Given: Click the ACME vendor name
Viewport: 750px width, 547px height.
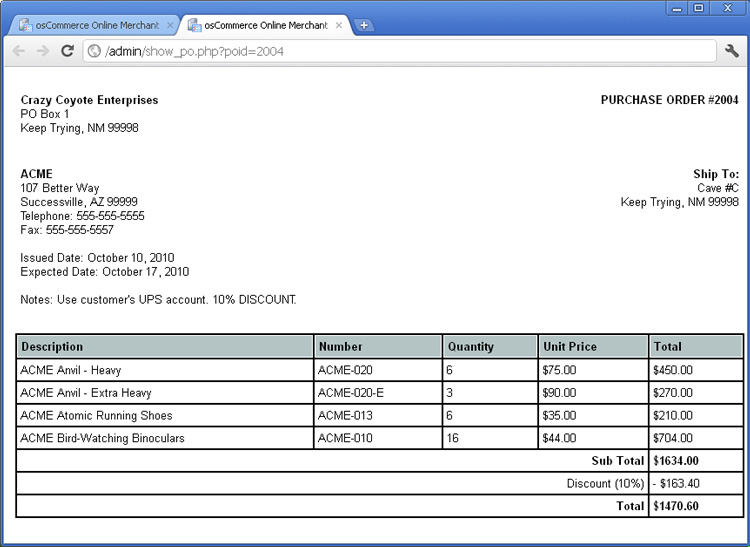Looking at the screenshot, I should [x=36, y=174].
